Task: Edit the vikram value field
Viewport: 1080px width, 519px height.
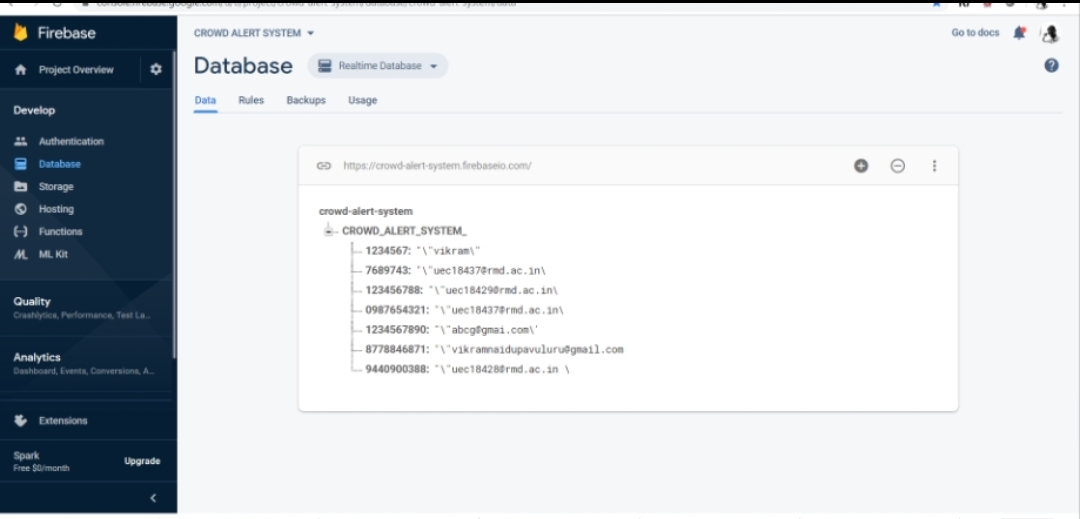Action: pos(448,251)
